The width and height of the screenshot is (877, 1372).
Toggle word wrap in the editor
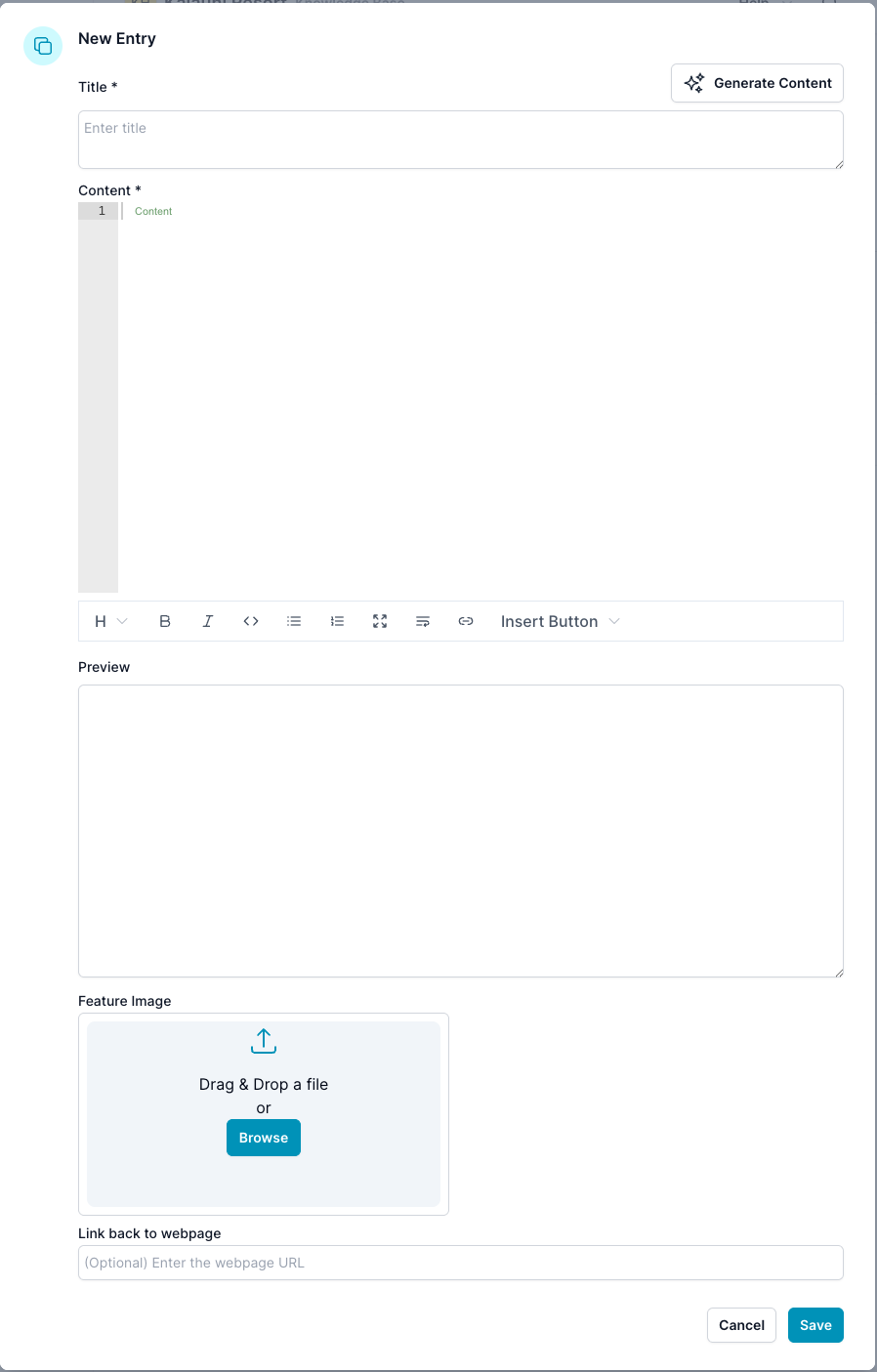tap(423, 621)
